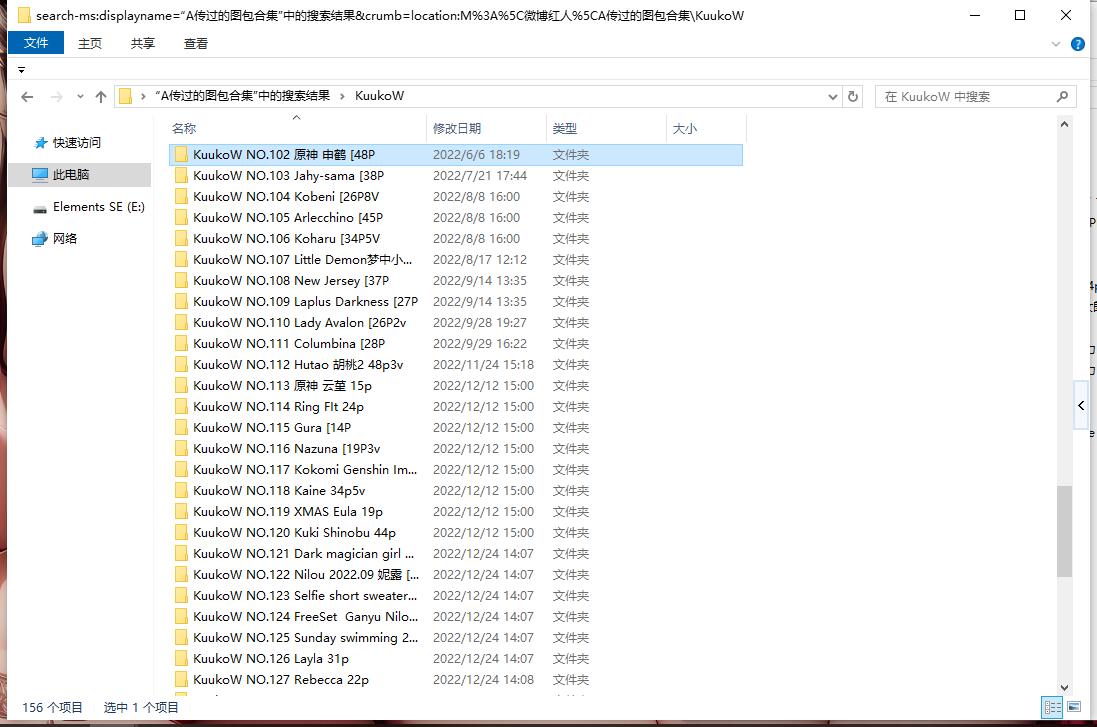Click the search magnifier icon

[1062, 97]
